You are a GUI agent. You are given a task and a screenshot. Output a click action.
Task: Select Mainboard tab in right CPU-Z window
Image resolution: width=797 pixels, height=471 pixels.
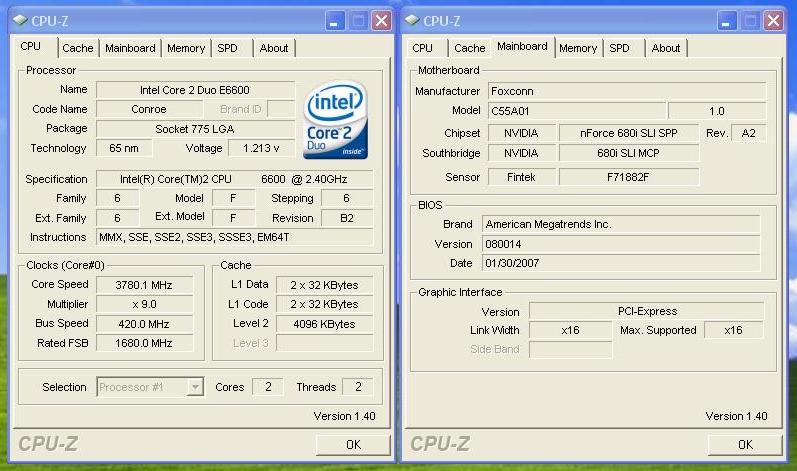522,46
